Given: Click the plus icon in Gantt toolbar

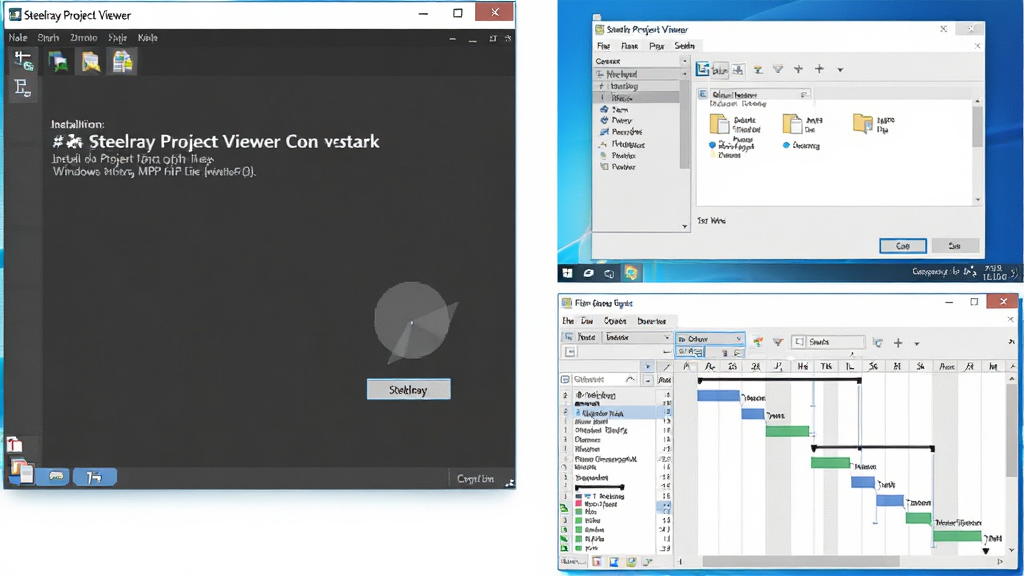Looking at the screenshot, I should (898, 343).
